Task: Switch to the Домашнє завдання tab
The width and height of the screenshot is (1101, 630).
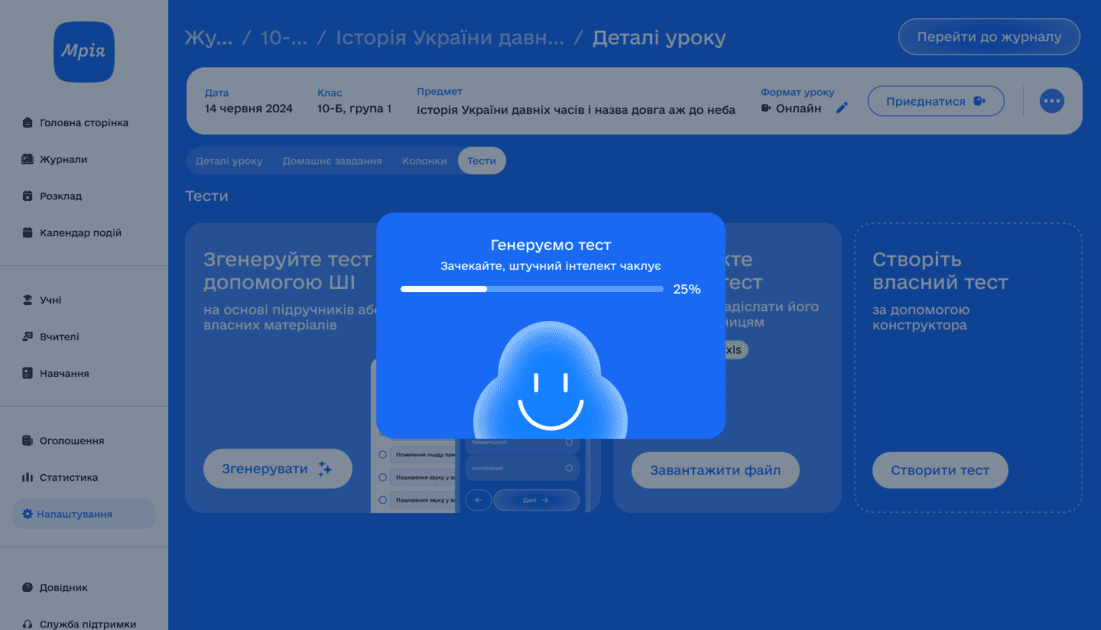Action: pos(332,161)
